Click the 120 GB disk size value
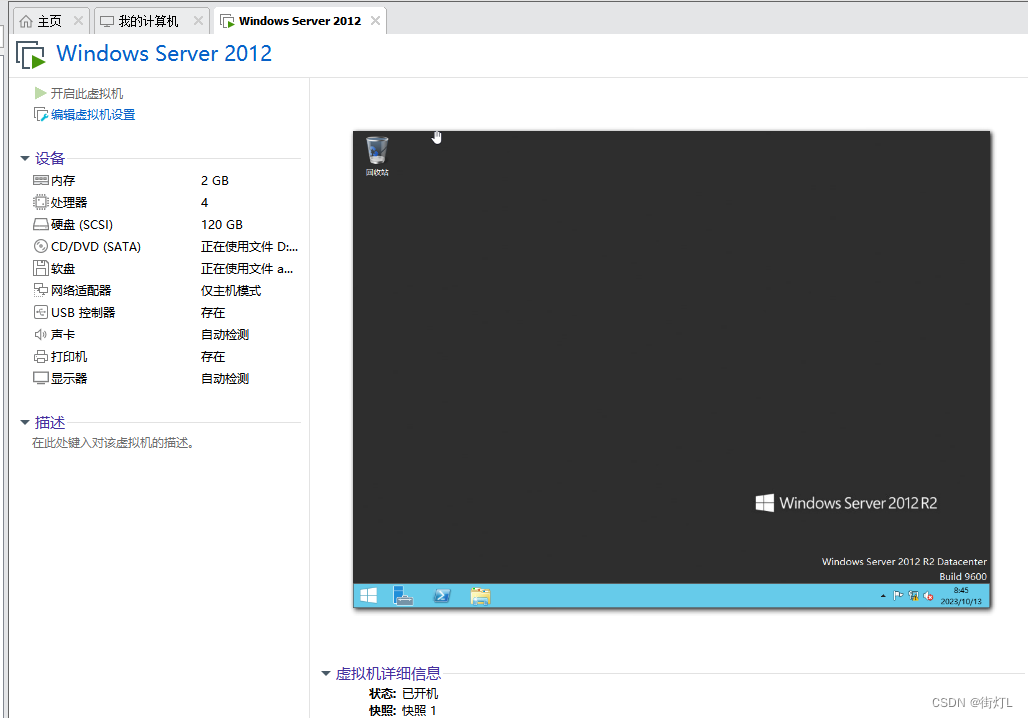Viewport: 1028px width, 718px height. (222, 224)
